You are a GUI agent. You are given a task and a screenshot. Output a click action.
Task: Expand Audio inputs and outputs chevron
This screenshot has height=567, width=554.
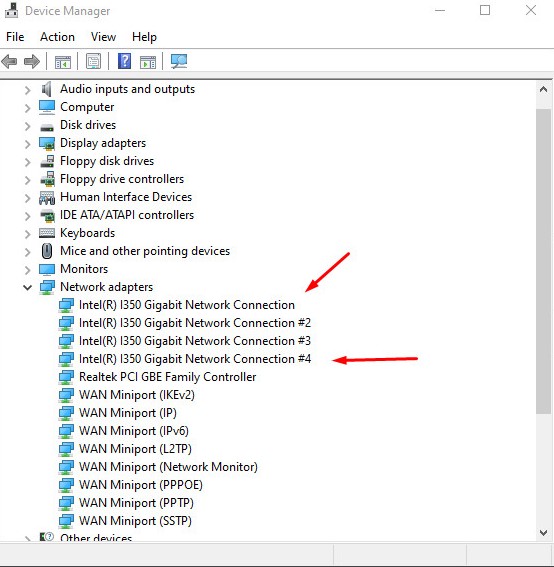click(x=27, y=90)
